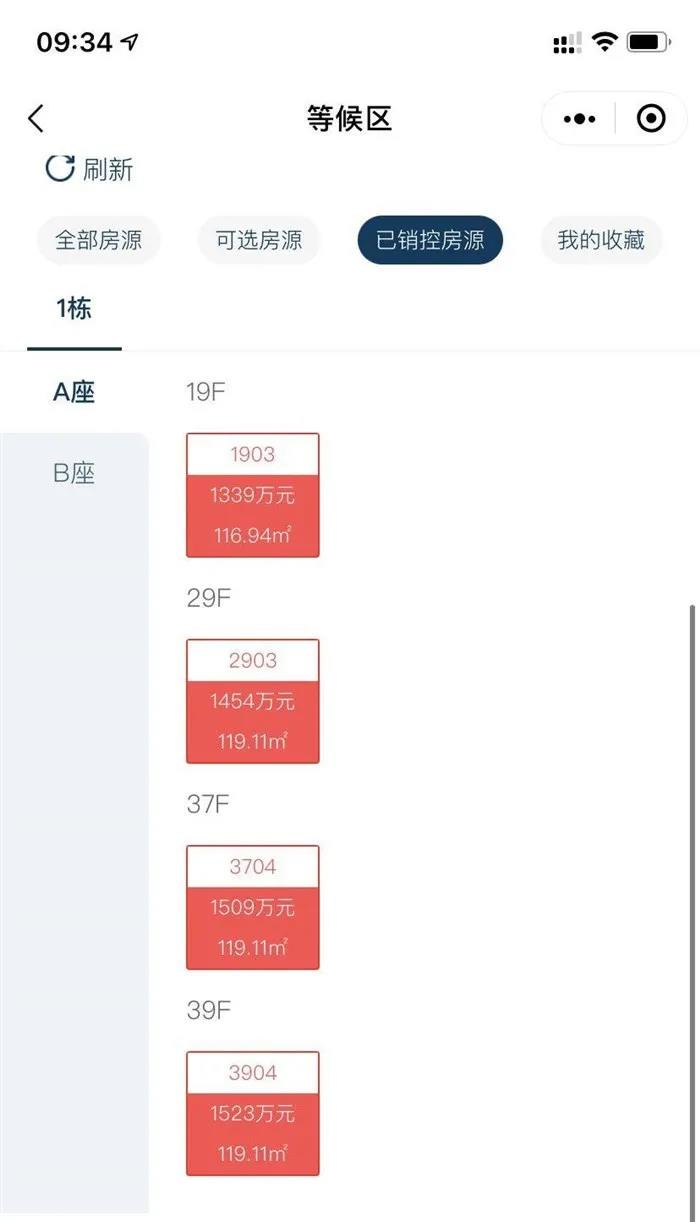Choose A座 in the sidebar
Image resolution: width=700 pixels, height=1222 pixels.
74,392
